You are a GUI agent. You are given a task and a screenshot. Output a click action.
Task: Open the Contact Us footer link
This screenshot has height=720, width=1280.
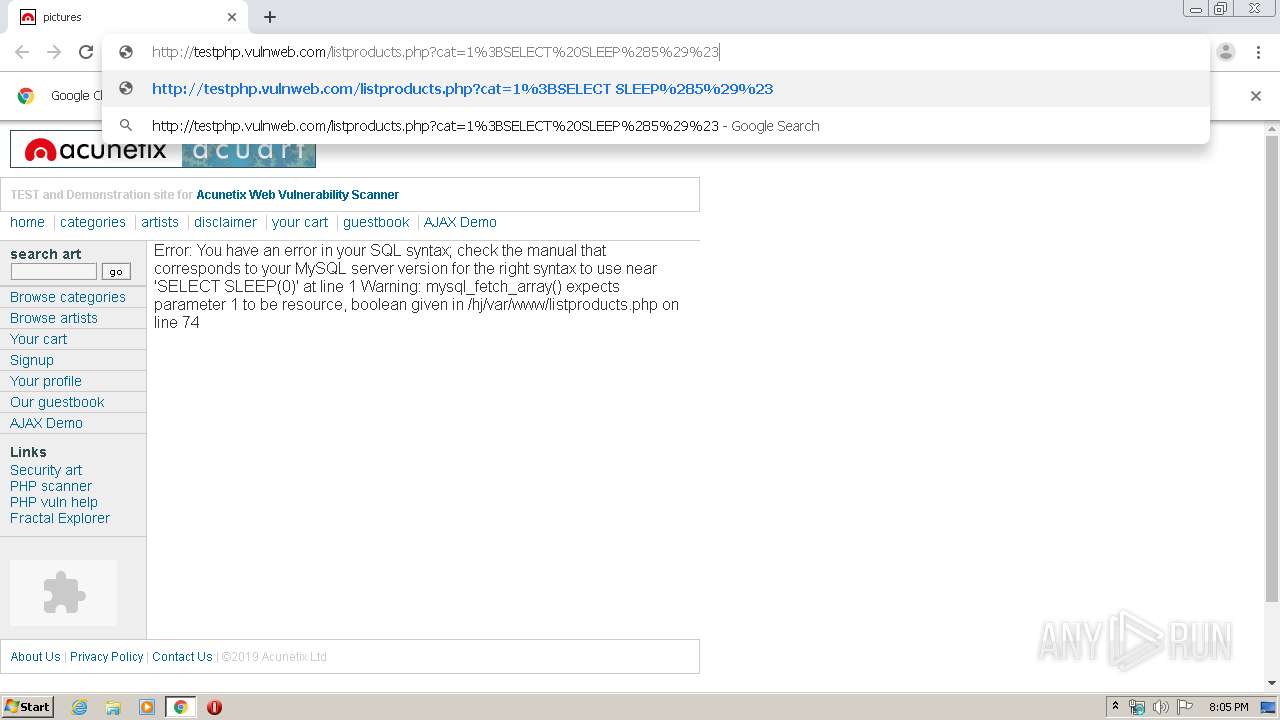pyautogui.click(x=182, y=657)
